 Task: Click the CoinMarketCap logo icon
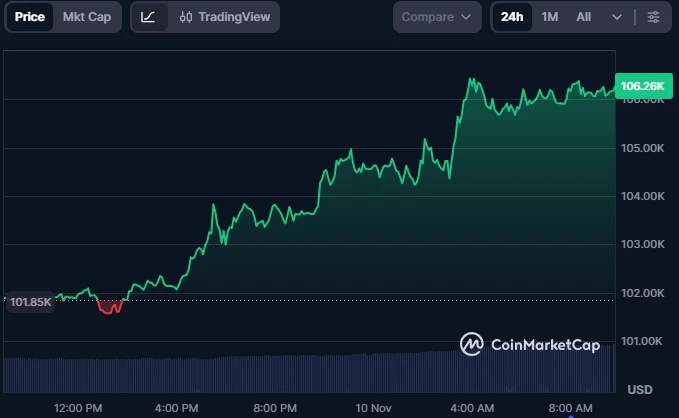(x=472, y=344)
